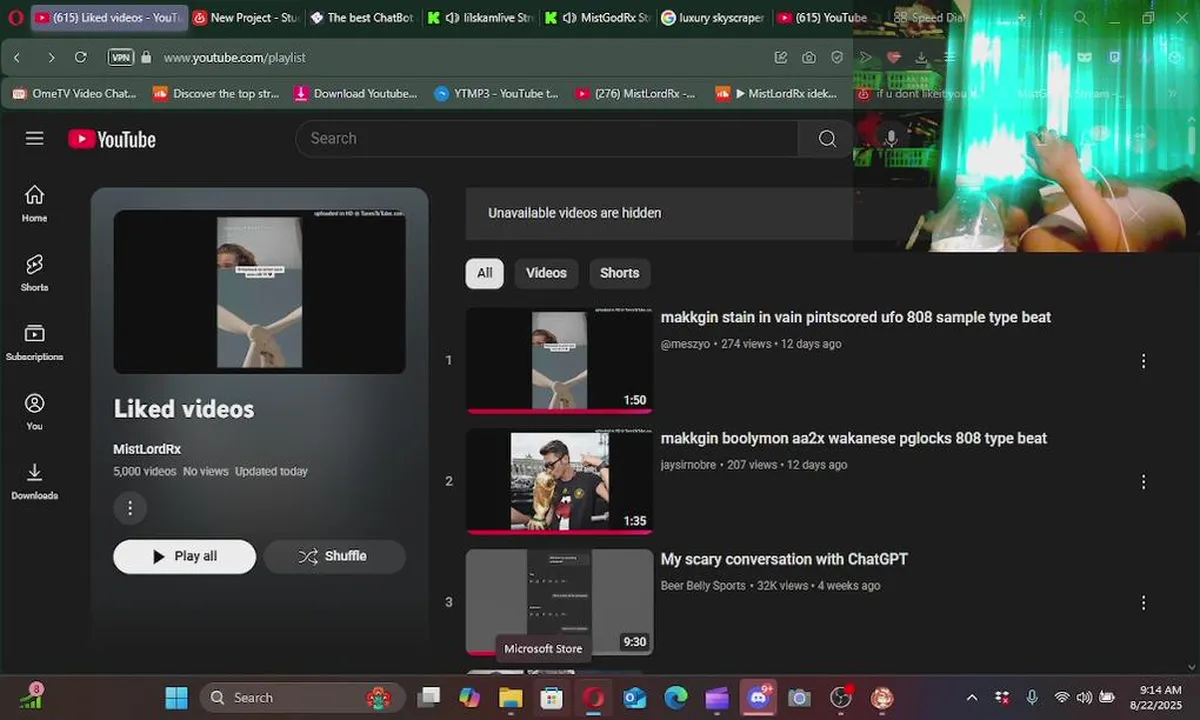Reload the YouTube page

click(x=81, y=58)
